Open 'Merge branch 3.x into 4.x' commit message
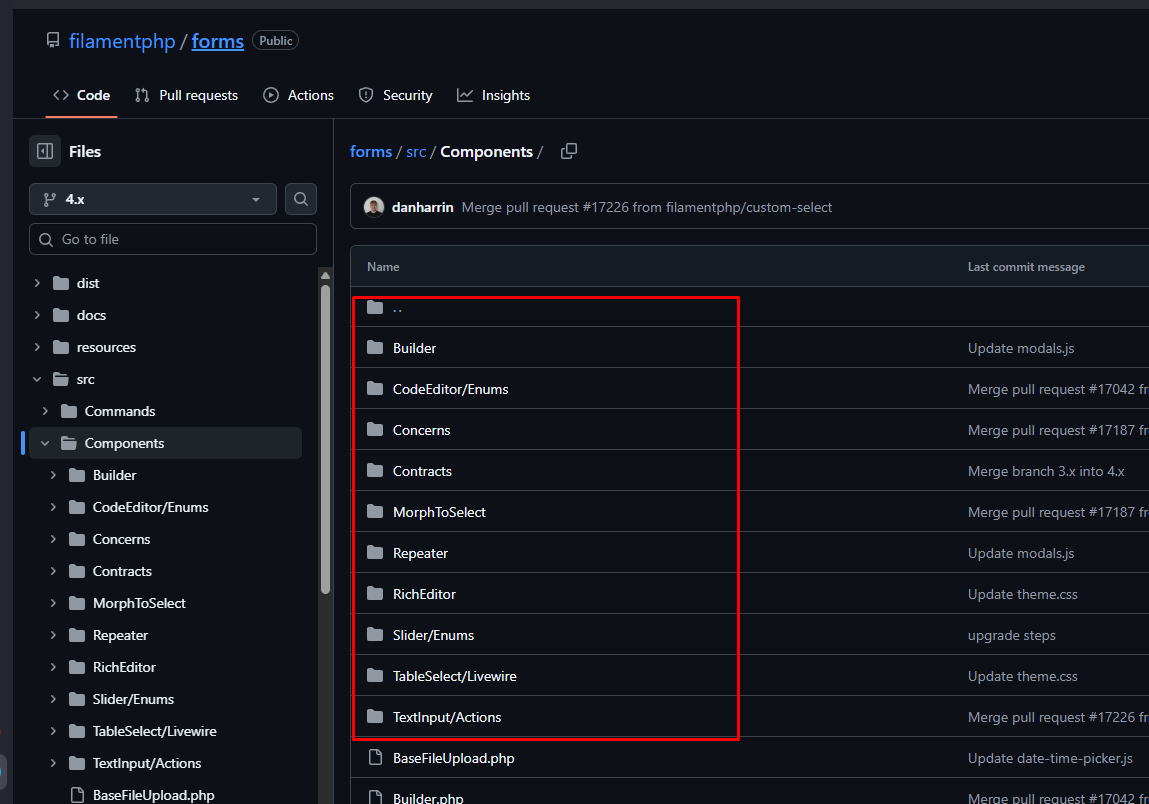 coord(1046,471)
